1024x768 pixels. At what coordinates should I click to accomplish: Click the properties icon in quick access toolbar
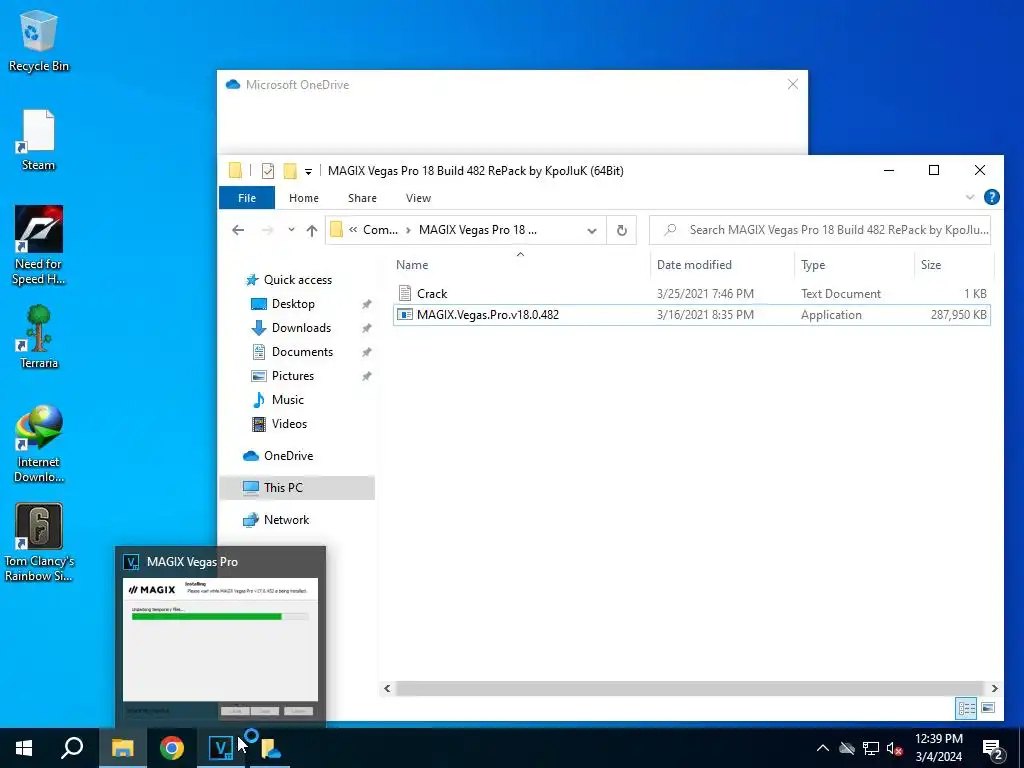[268, 171]
